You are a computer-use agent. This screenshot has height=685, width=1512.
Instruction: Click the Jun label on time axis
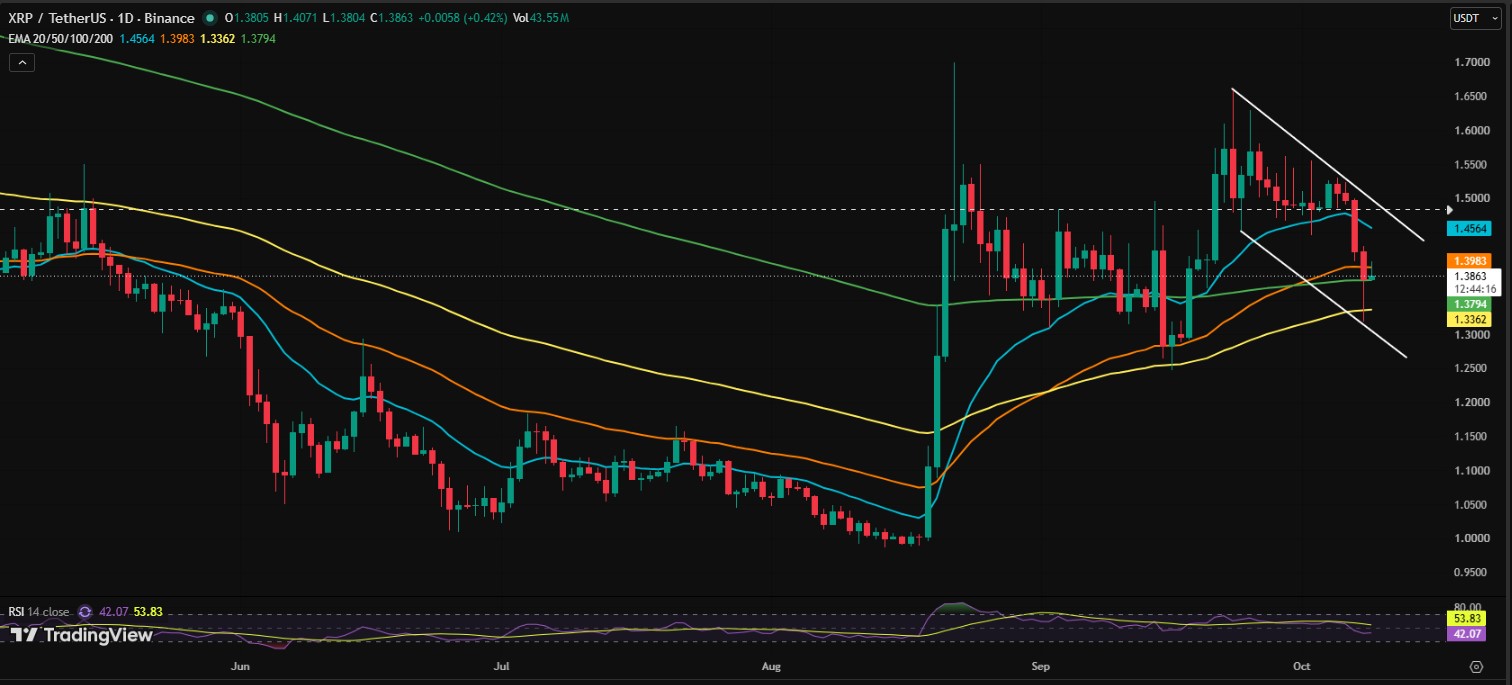click(239, 664)
